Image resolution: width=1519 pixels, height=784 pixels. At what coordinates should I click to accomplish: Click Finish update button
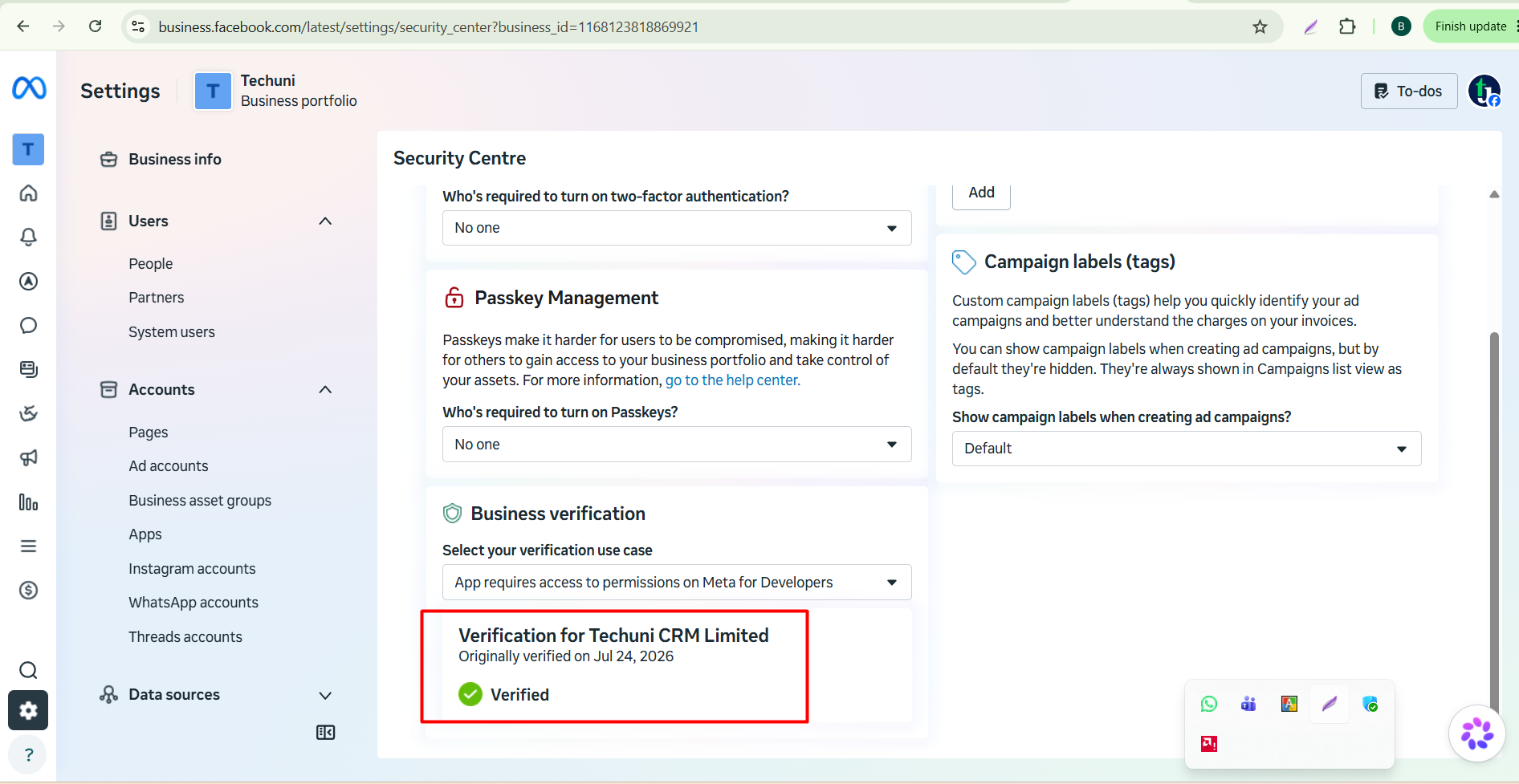tap(1471, 26)
